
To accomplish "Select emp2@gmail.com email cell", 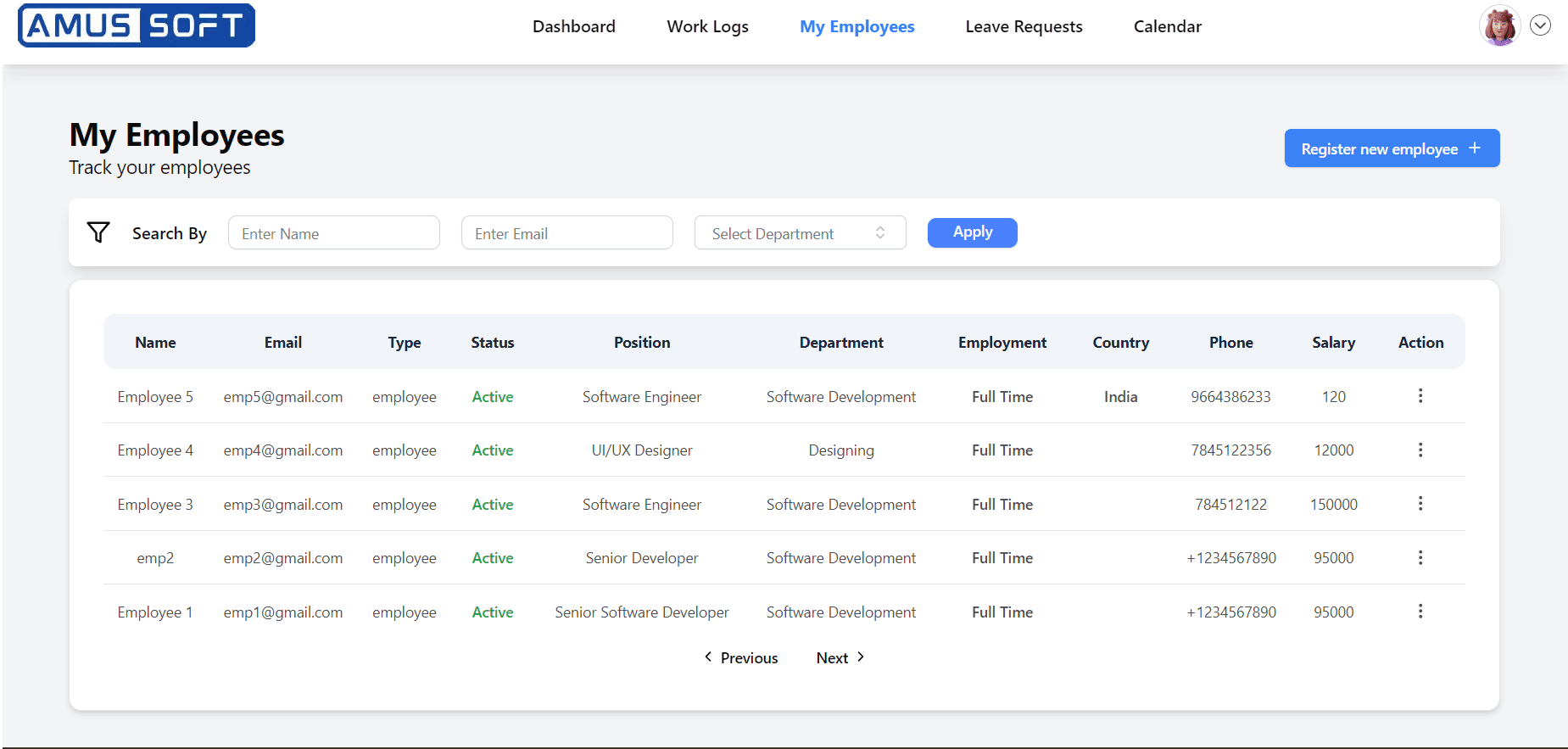I will click(x=283, y=558).
